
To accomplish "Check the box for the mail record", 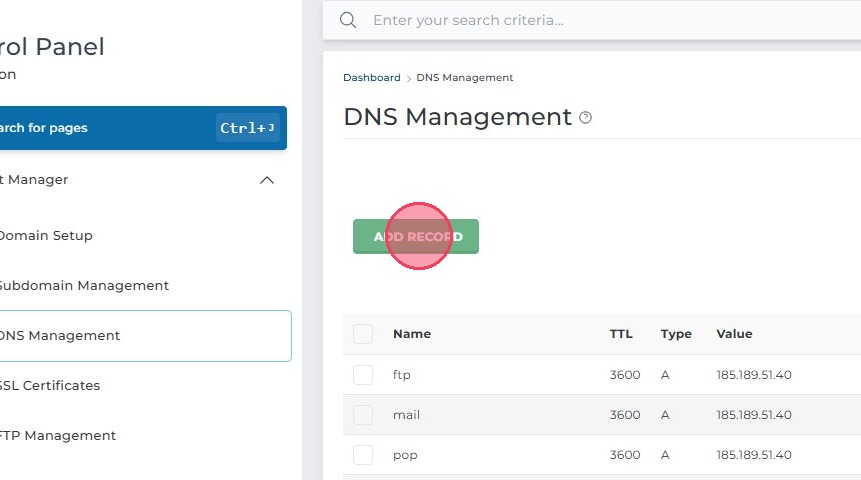I will pyautogui.click(x=363, y=415).
